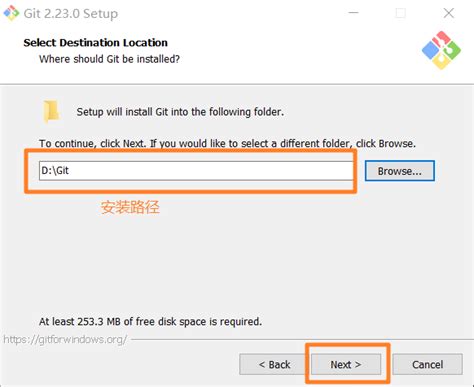Image resolution: width=474 pixels, height=387 pixels.
Task: Click the disabled maximize window button
Action: click(x=400, y=13)
